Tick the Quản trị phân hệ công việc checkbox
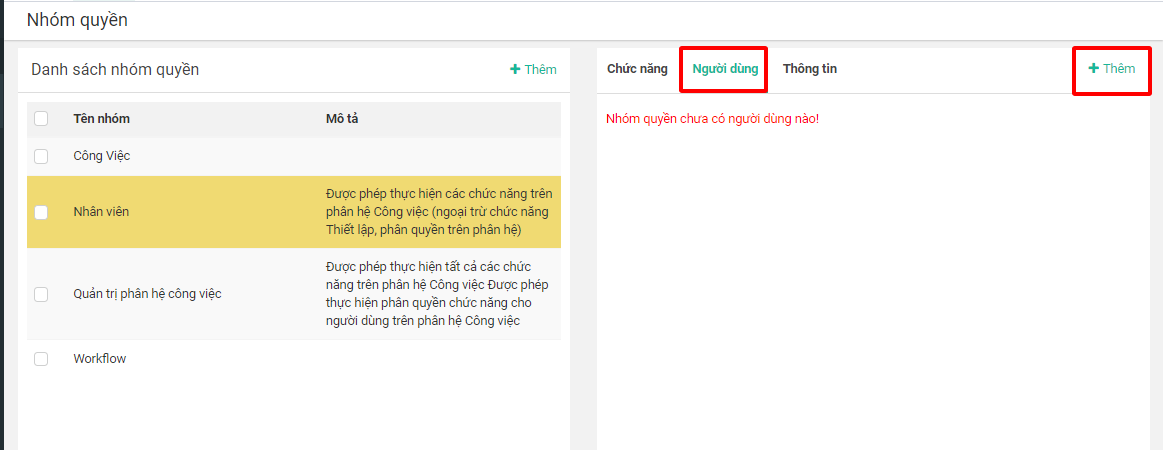 [41, 294]
